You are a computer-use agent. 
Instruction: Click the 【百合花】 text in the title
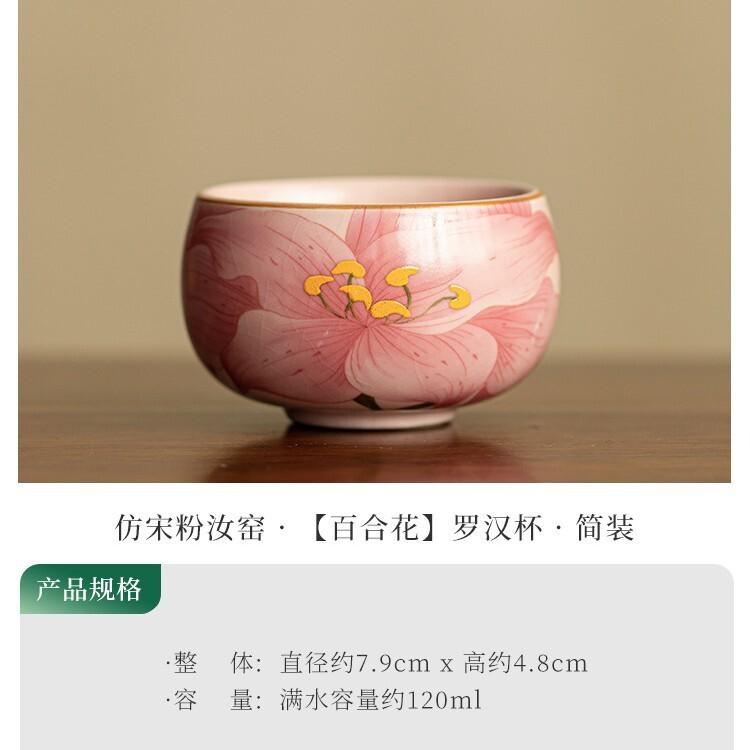pos(374,528)
